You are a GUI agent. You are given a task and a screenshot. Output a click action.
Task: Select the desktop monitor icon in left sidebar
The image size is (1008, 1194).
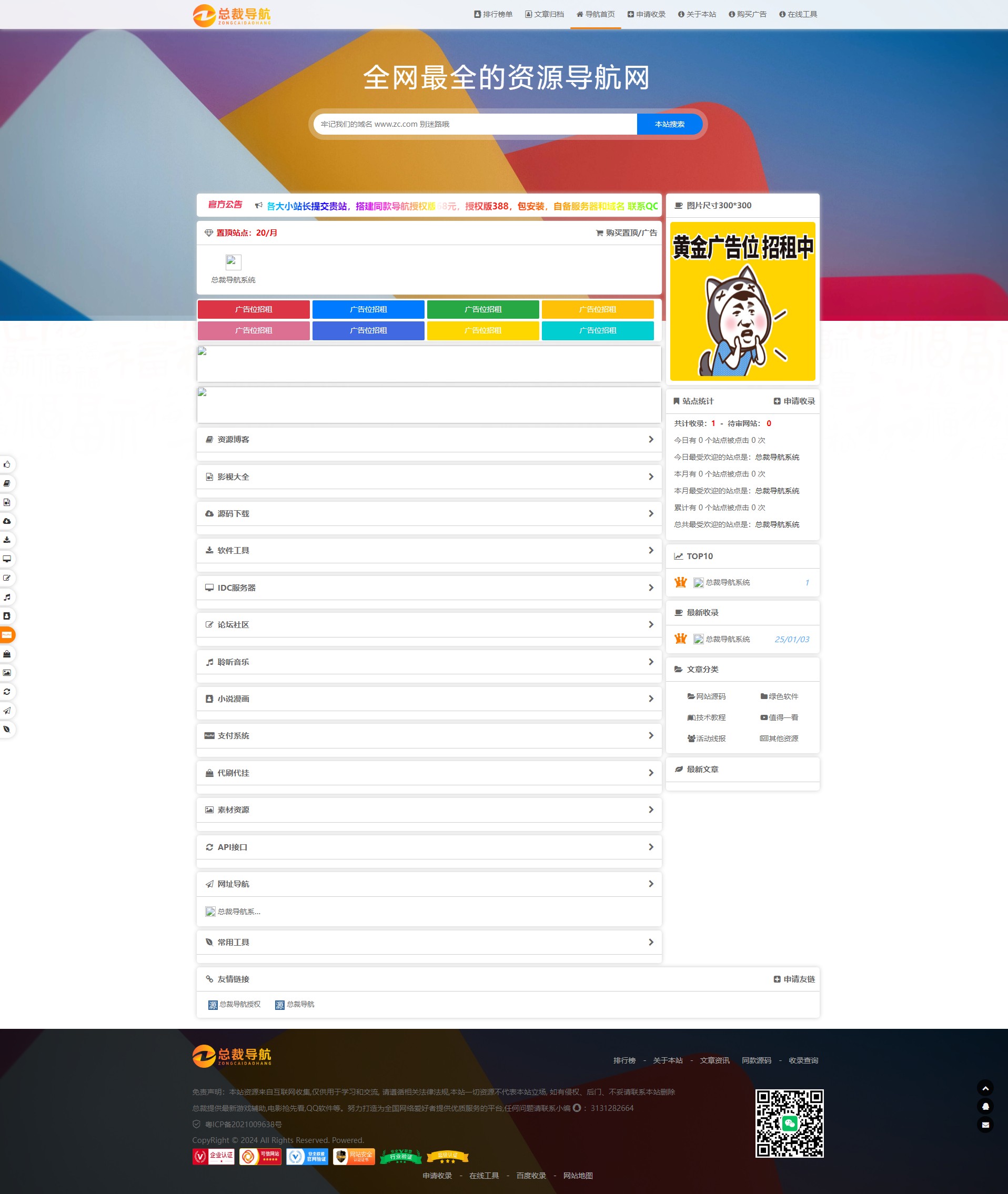tap(7, 559)
